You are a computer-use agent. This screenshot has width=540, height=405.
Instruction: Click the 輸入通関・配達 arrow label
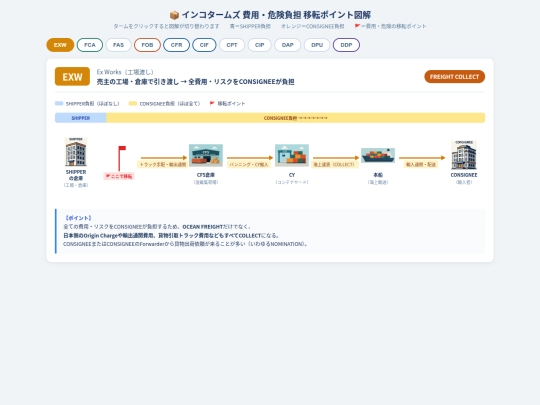coord(421,165)
